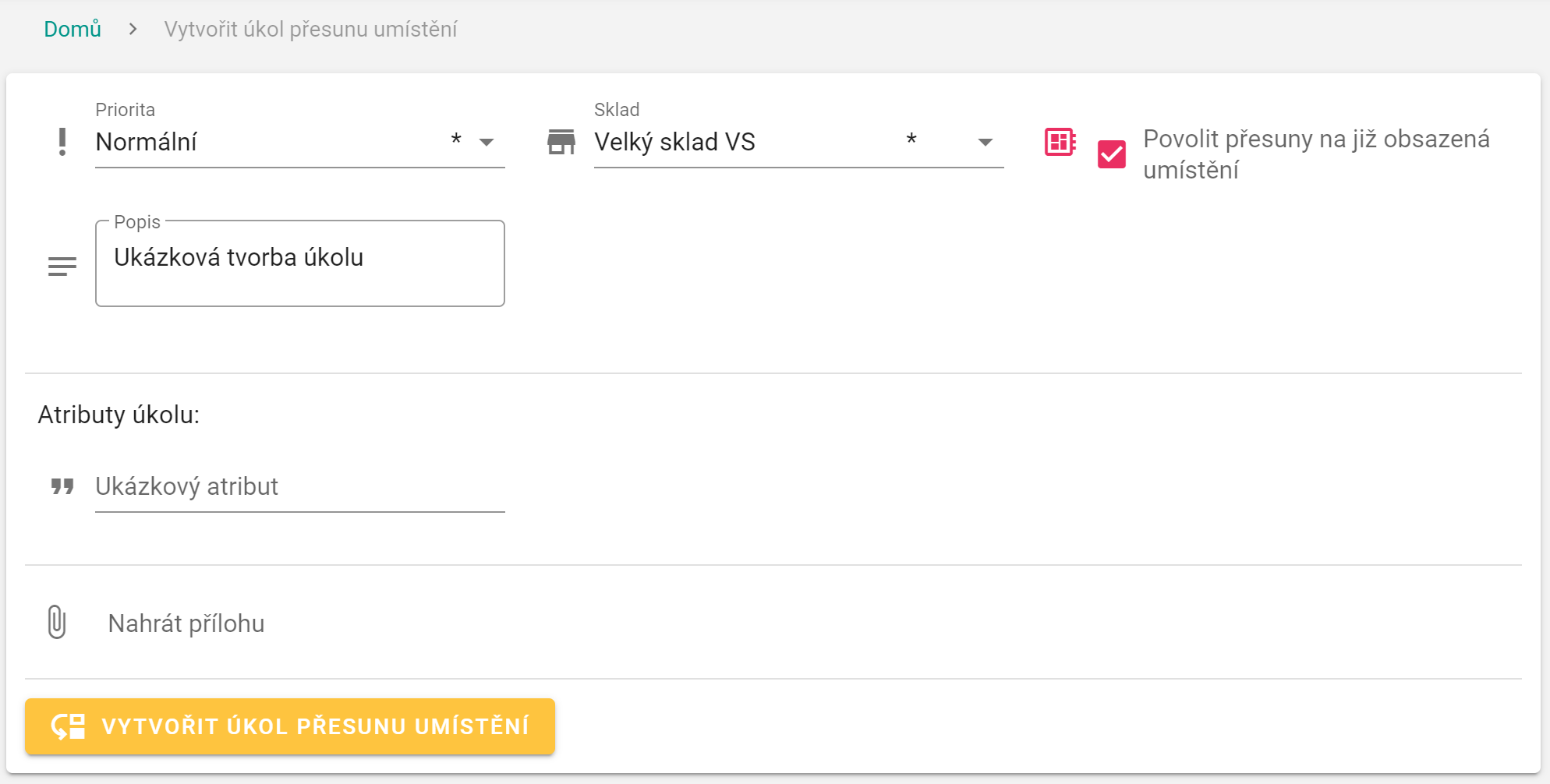Image resolution: width=1550 pixels, height=784 pixels.
Task: Click the warehouse store icon
Action: click(x=561, y=142)
